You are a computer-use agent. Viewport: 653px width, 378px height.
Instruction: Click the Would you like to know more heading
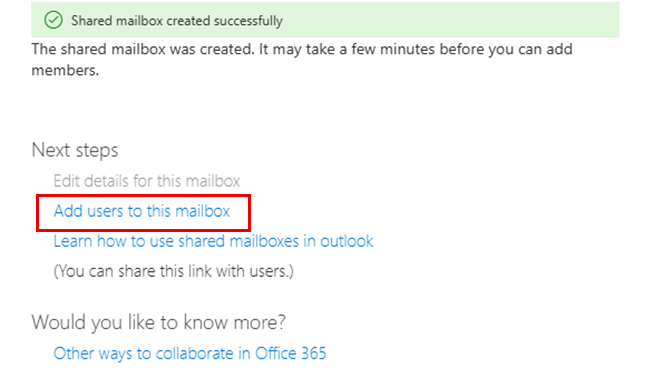point(159,322)
